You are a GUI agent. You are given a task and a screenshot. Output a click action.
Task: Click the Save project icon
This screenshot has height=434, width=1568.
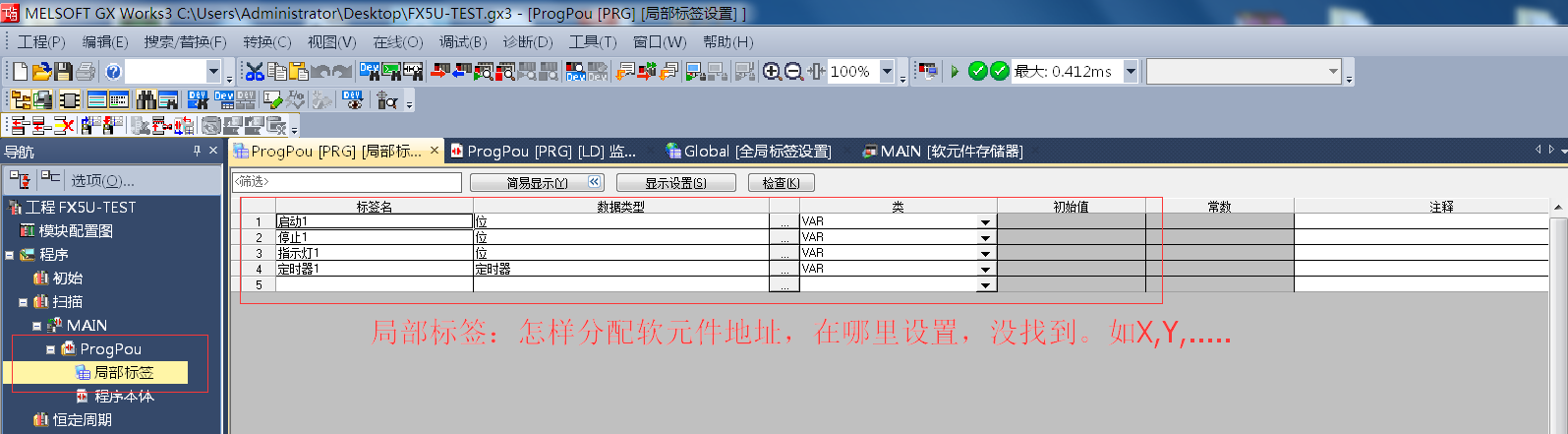coord(64,71)
